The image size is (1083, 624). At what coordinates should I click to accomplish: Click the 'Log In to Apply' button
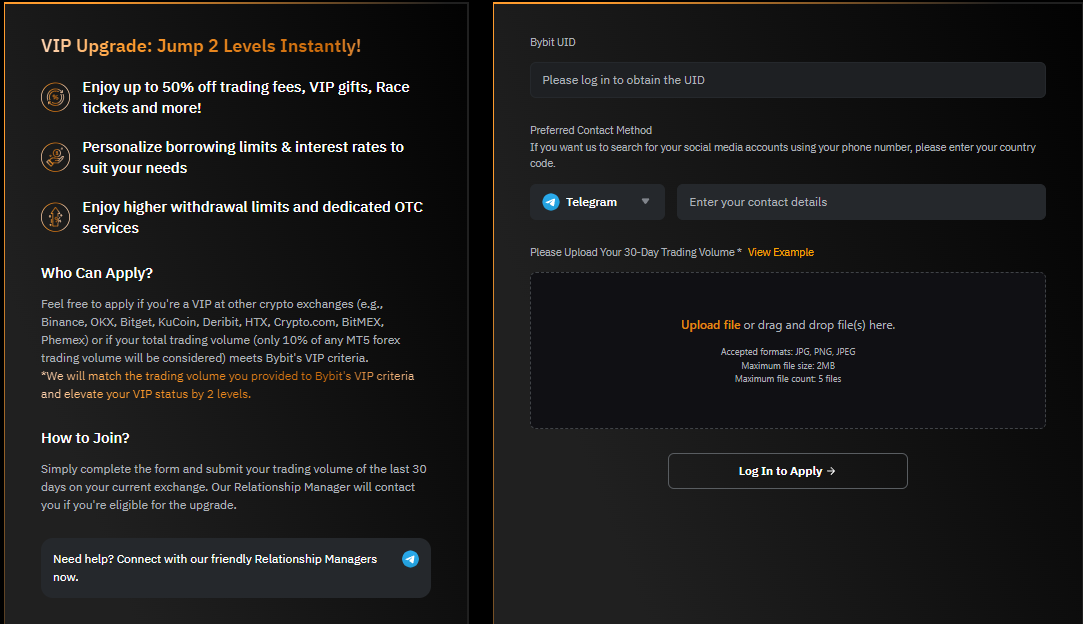pyautogui.click(x=787, y=471)
